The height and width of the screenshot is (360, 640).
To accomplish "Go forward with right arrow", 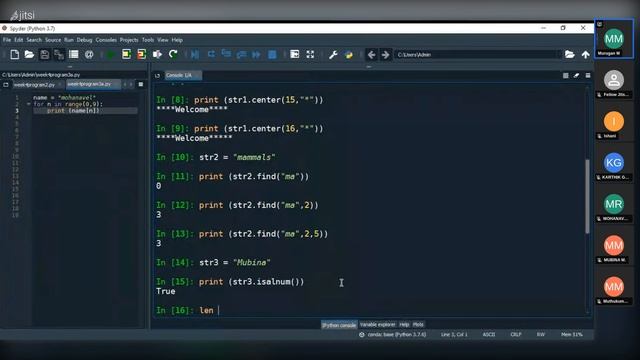I will point(385,54).
